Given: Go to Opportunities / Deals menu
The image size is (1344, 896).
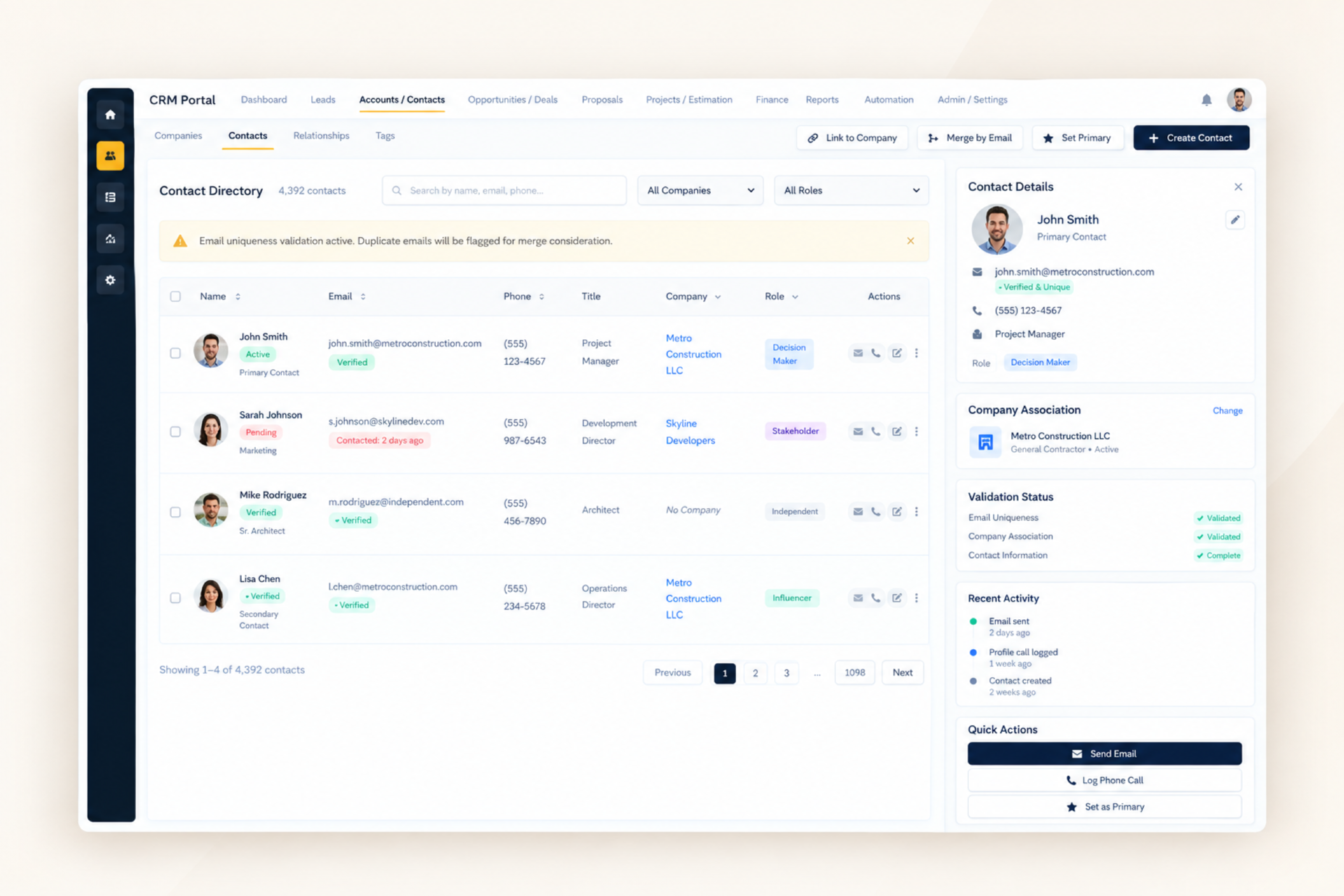Looking at the screenshot, I should [x=512, y=100].
